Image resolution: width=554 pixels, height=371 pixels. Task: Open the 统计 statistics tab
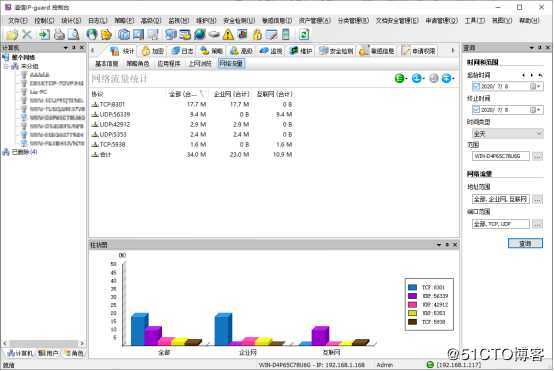(x=122, y=51)
